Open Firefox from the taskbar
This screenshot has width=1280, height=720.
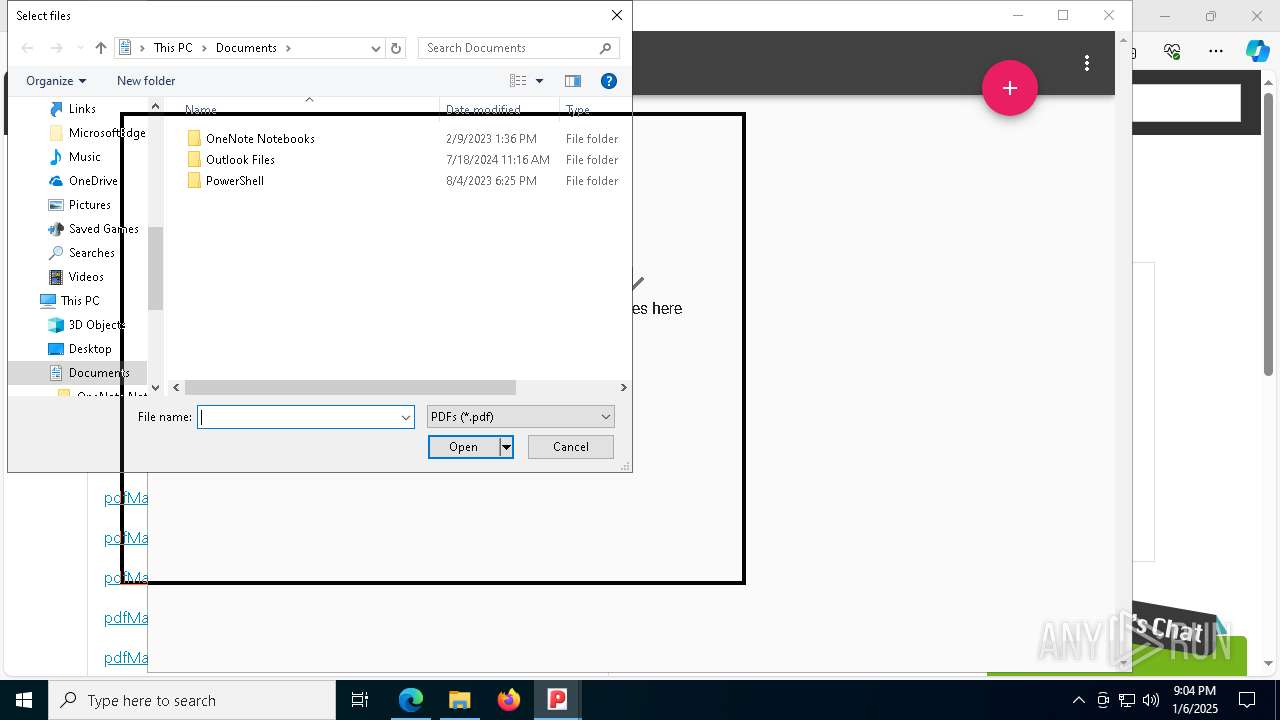pos(509,700)
